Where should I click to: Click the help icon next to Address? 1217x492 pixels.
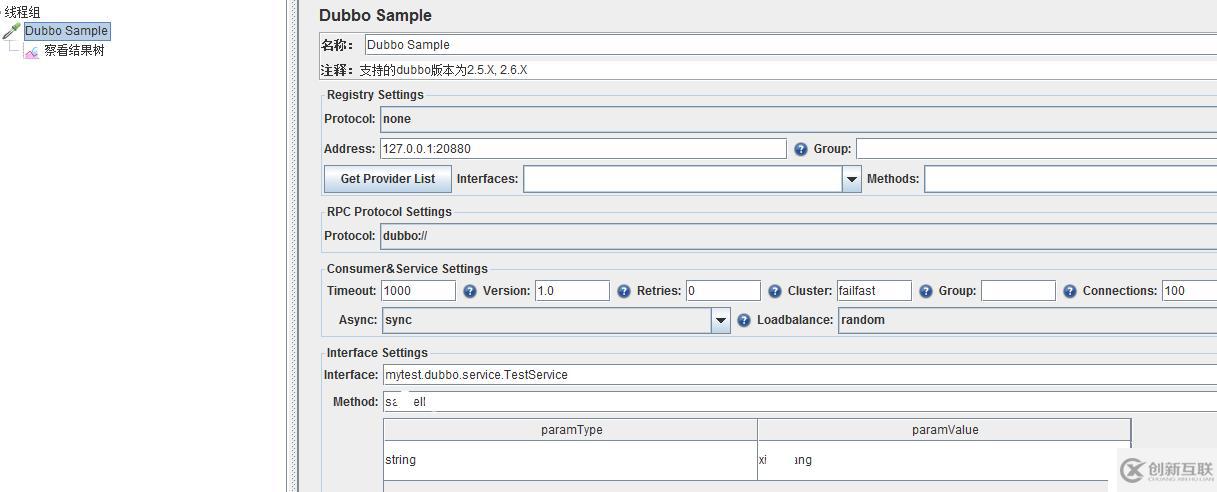(801, 149)
